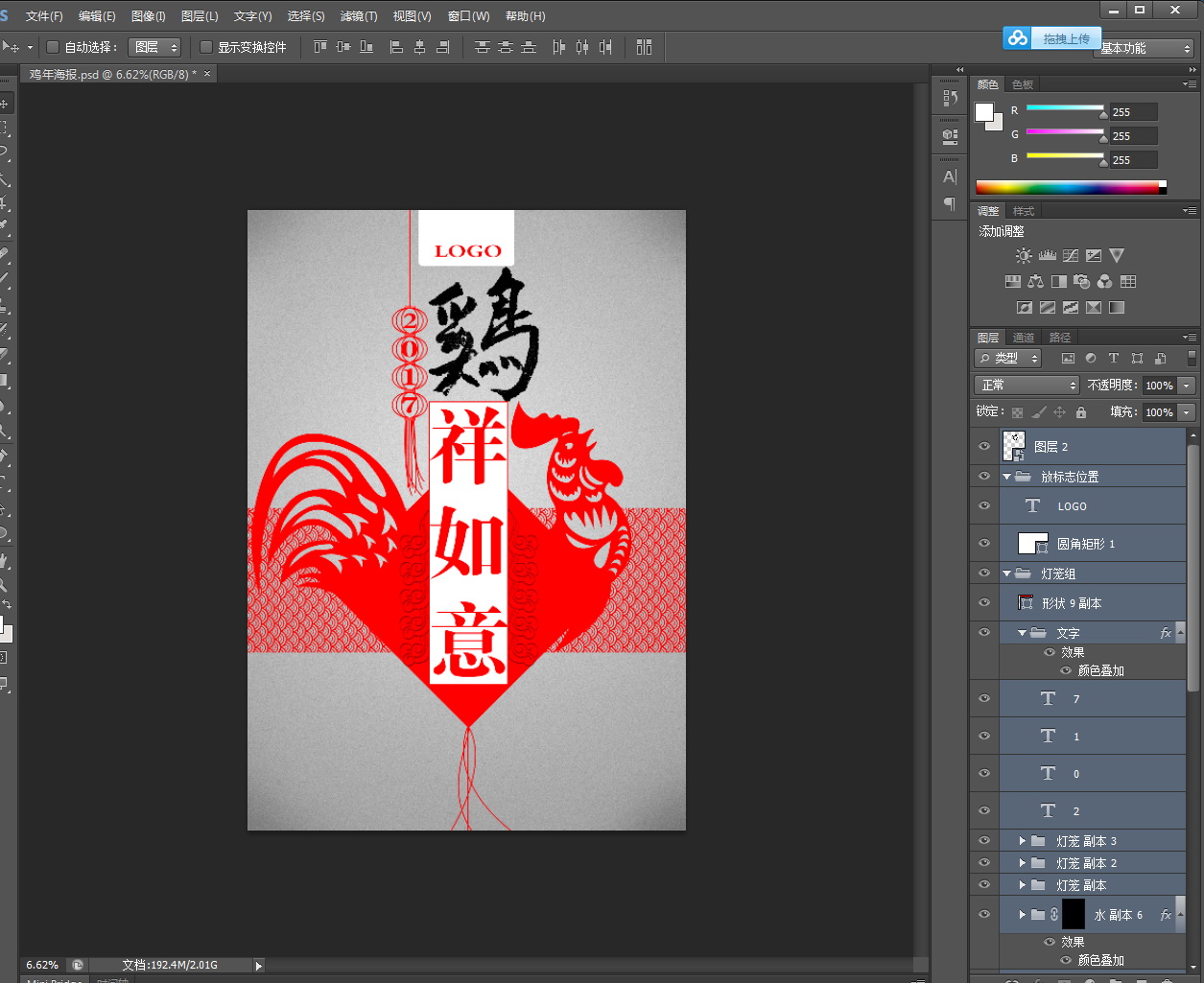Hide the 圆角矩形 1 layer
The width and height of the screenshot is (1204, 983).
[984, 543]
